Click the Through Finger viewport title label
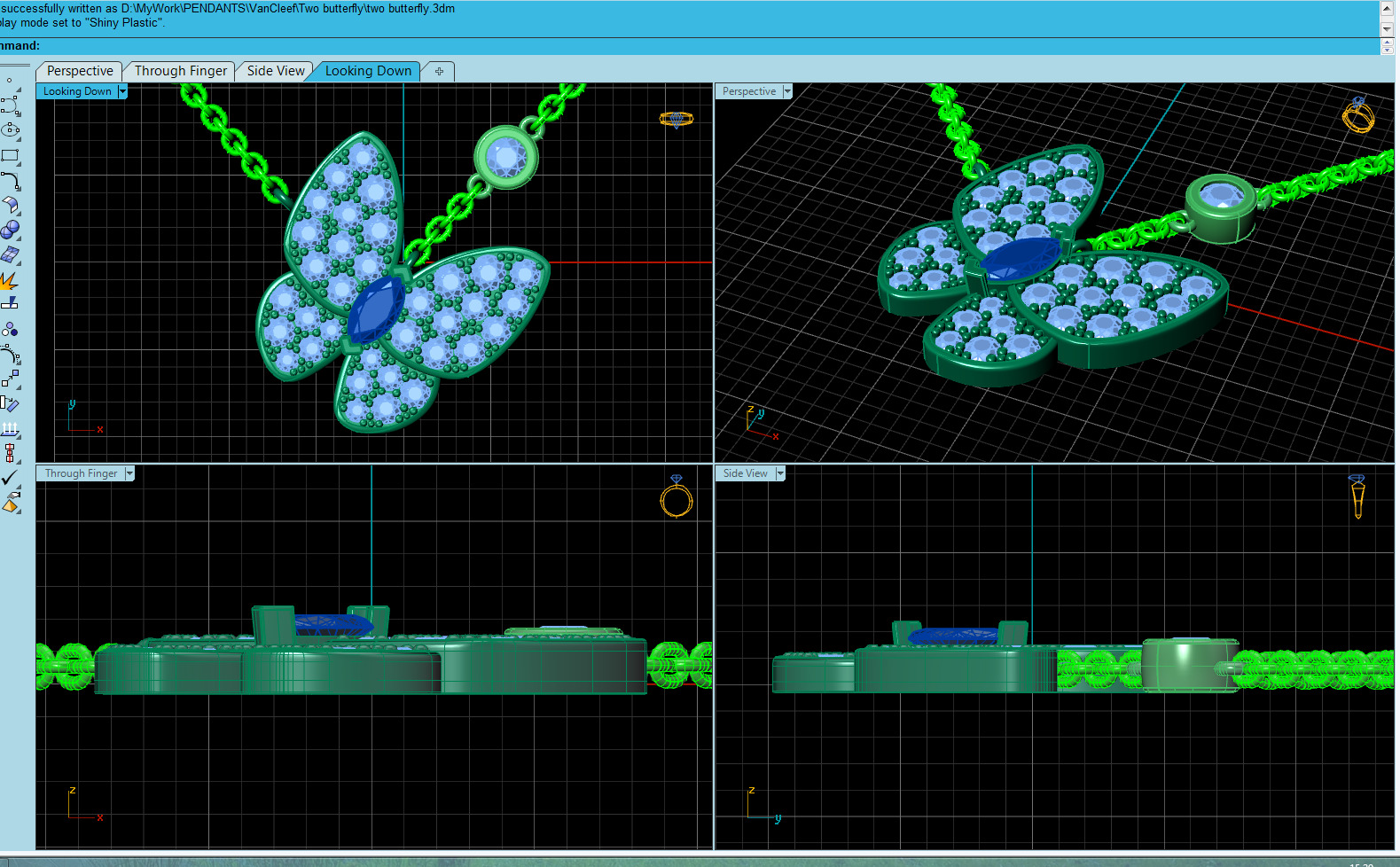Viewport: 1400px width, 867px height. coord(81,473)
